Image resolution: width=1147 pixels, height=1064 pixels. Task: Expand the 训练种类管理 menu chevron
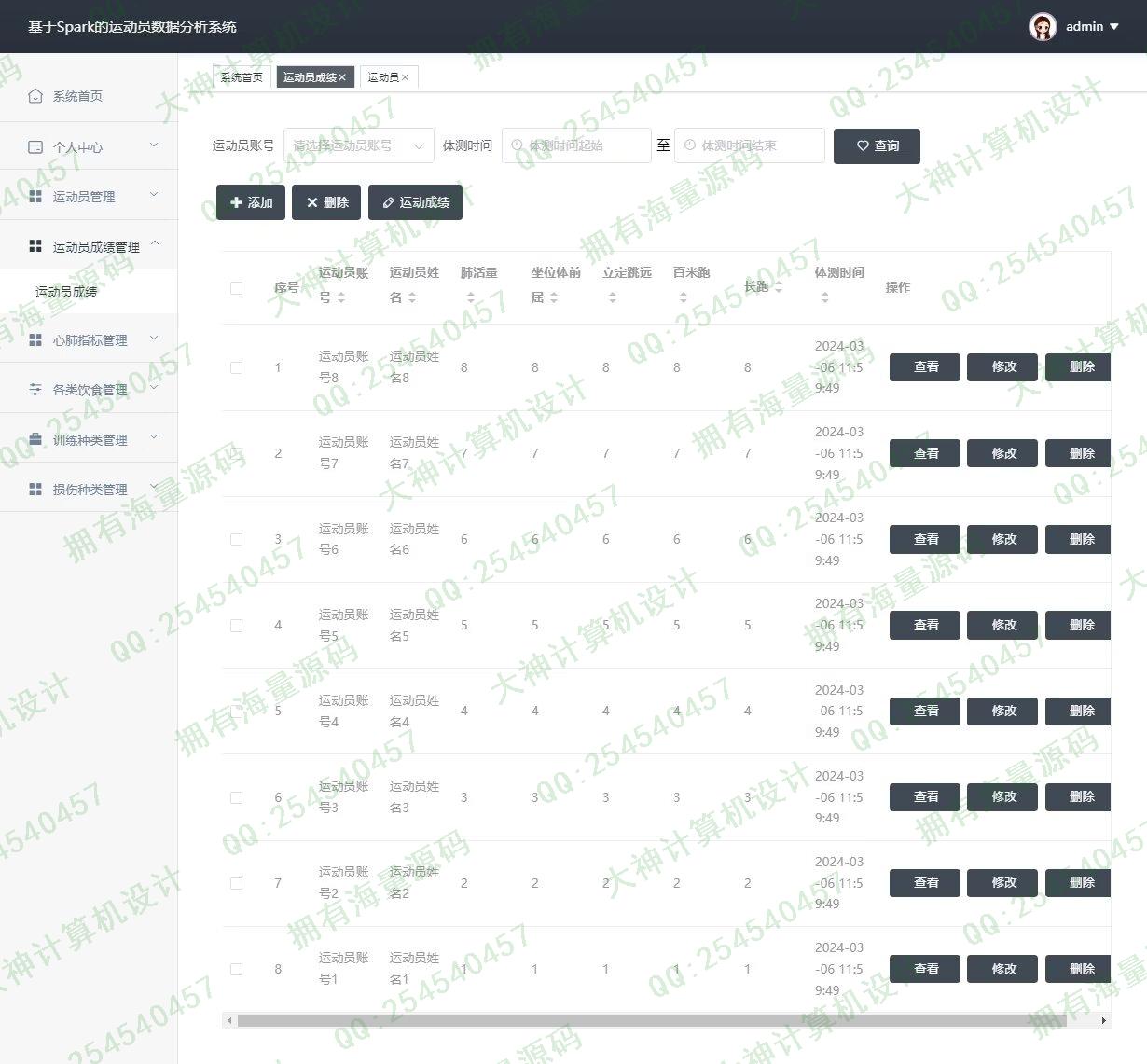(x=155, y=437)
